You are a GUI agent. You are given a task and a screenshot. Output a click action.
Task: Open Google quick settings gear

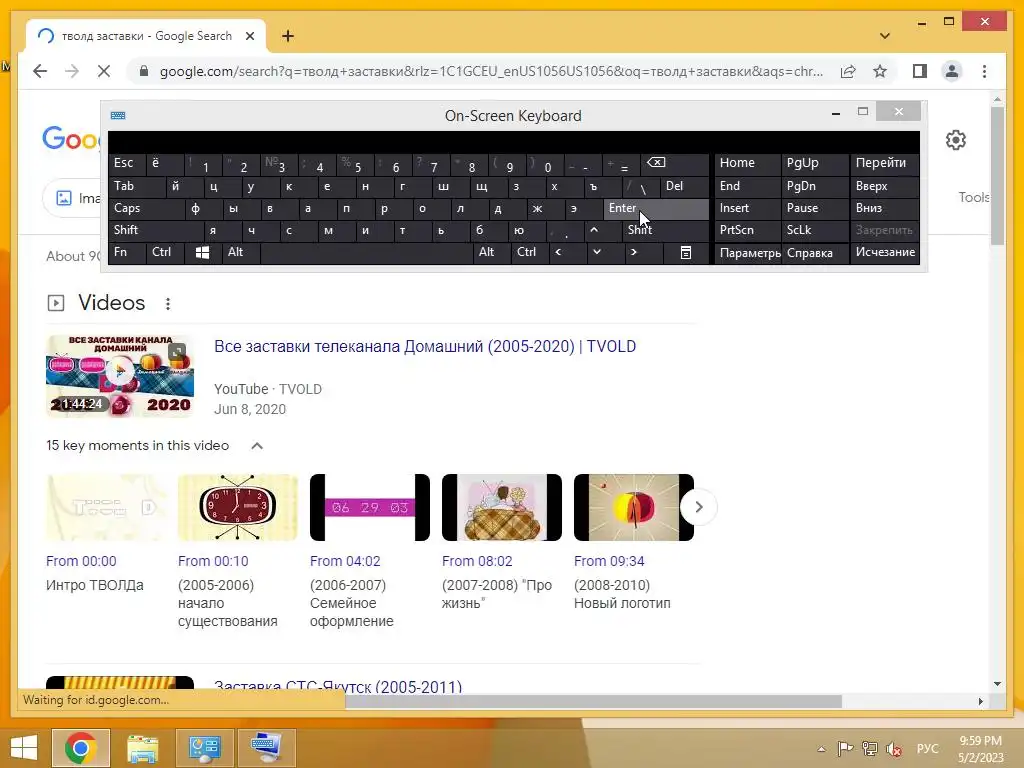(x=955, y=140)
